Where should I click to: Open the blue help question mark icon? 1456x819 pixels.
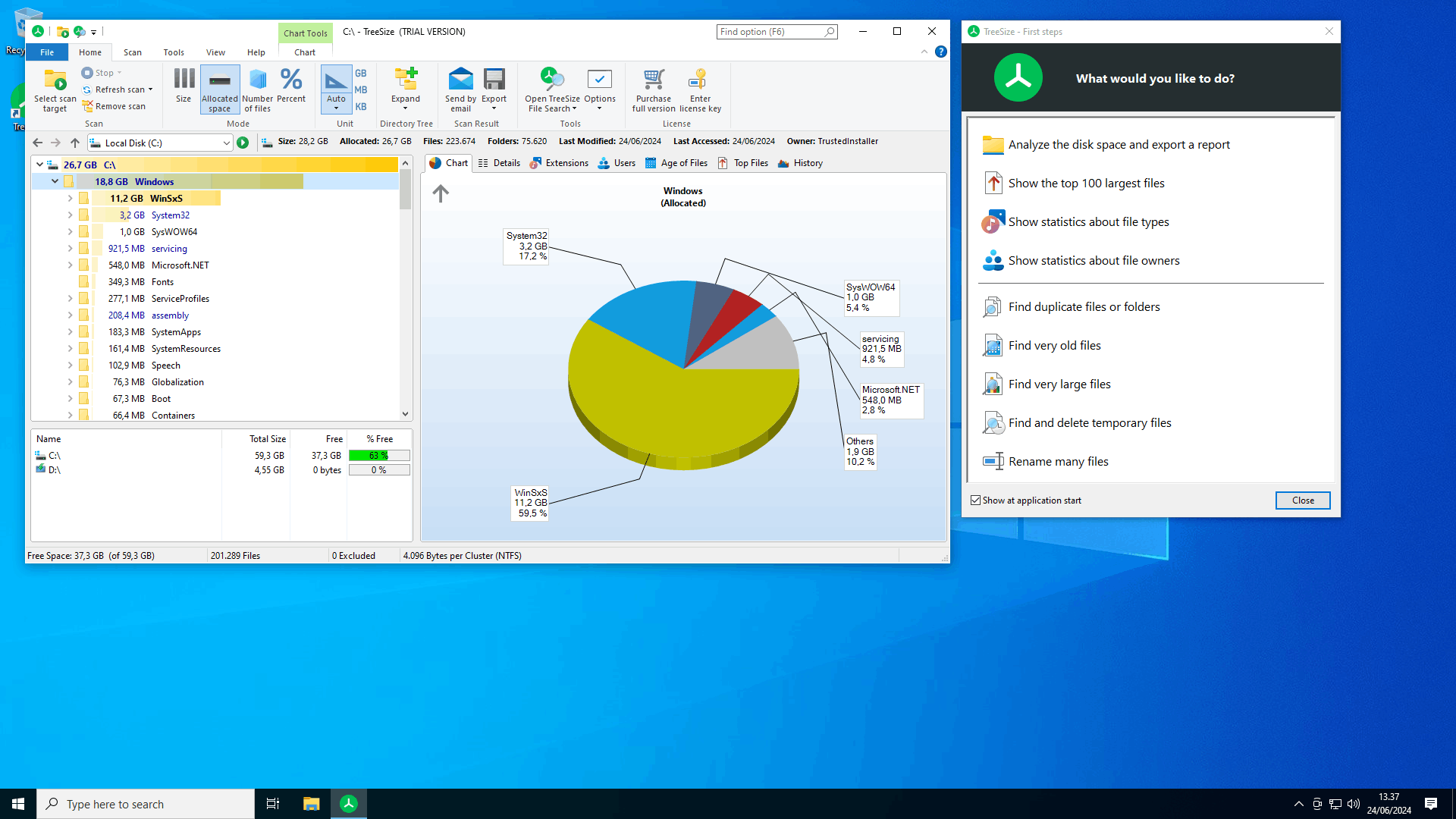coord(941,52)
